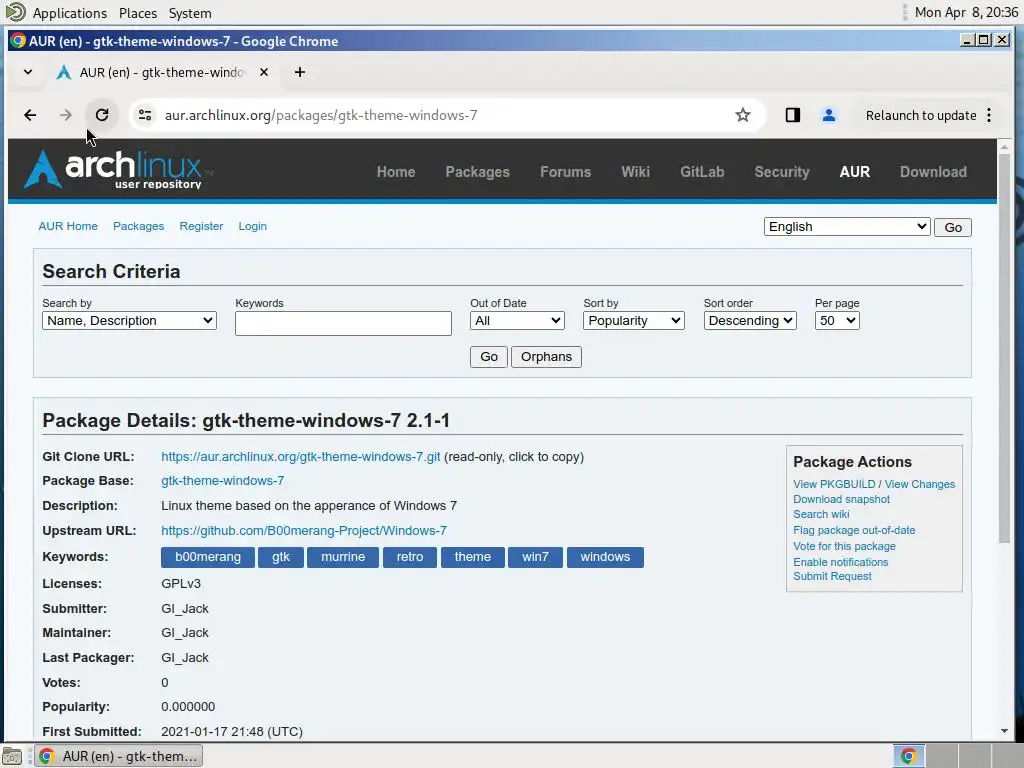This screenshot has height=768, width=1024.
Task: Open Search wiki link
Action: [x=821, y=515]
